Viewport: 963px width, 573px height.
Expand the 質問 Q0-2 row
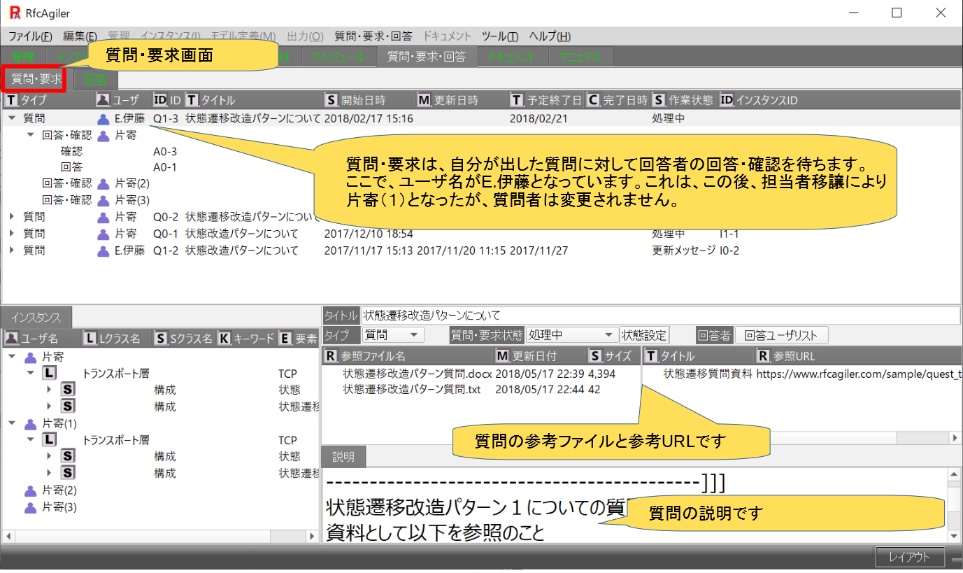click(x=12, y=217)
